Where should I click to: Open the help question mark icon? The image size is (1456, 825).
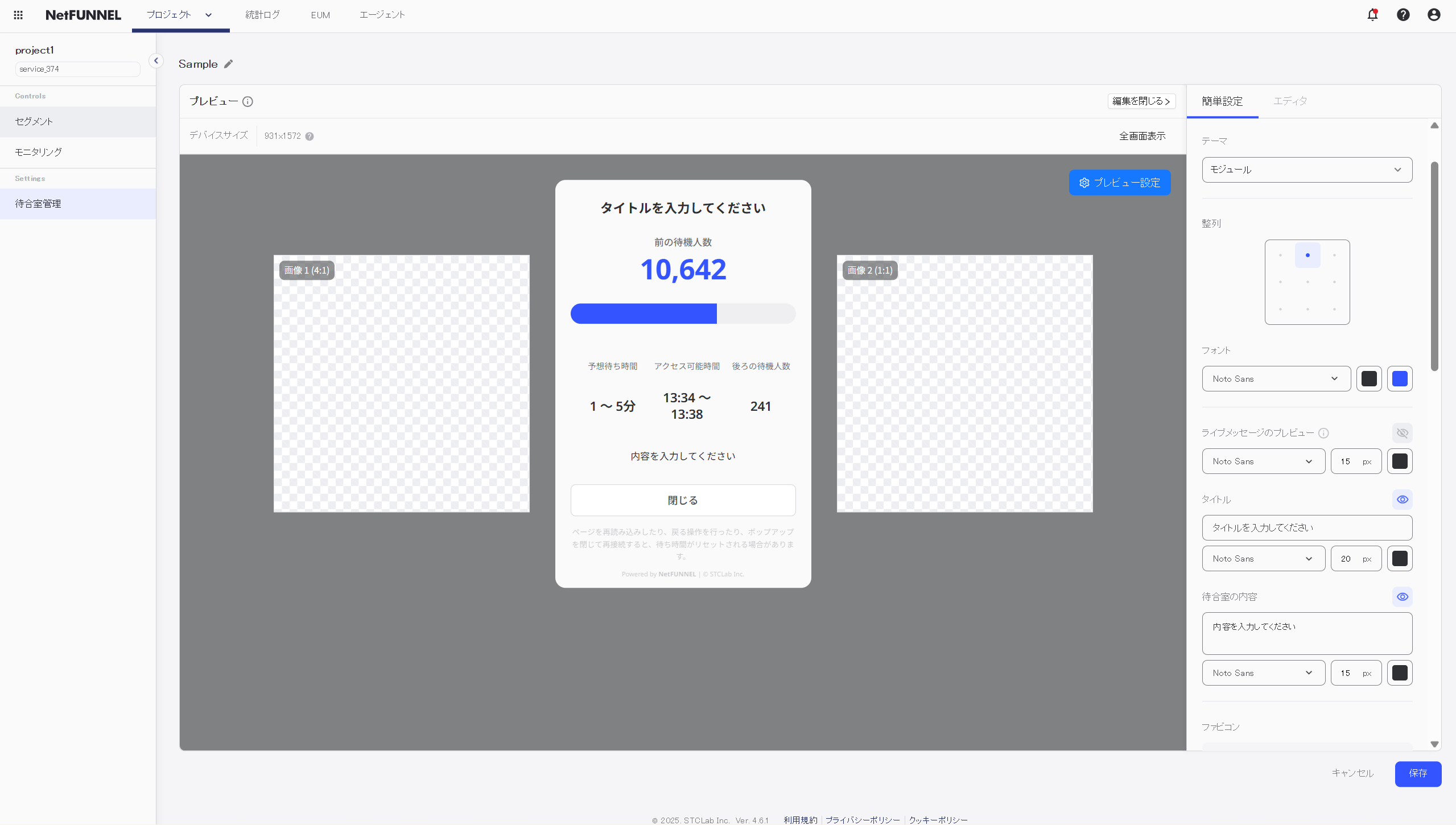(1403, 15)
